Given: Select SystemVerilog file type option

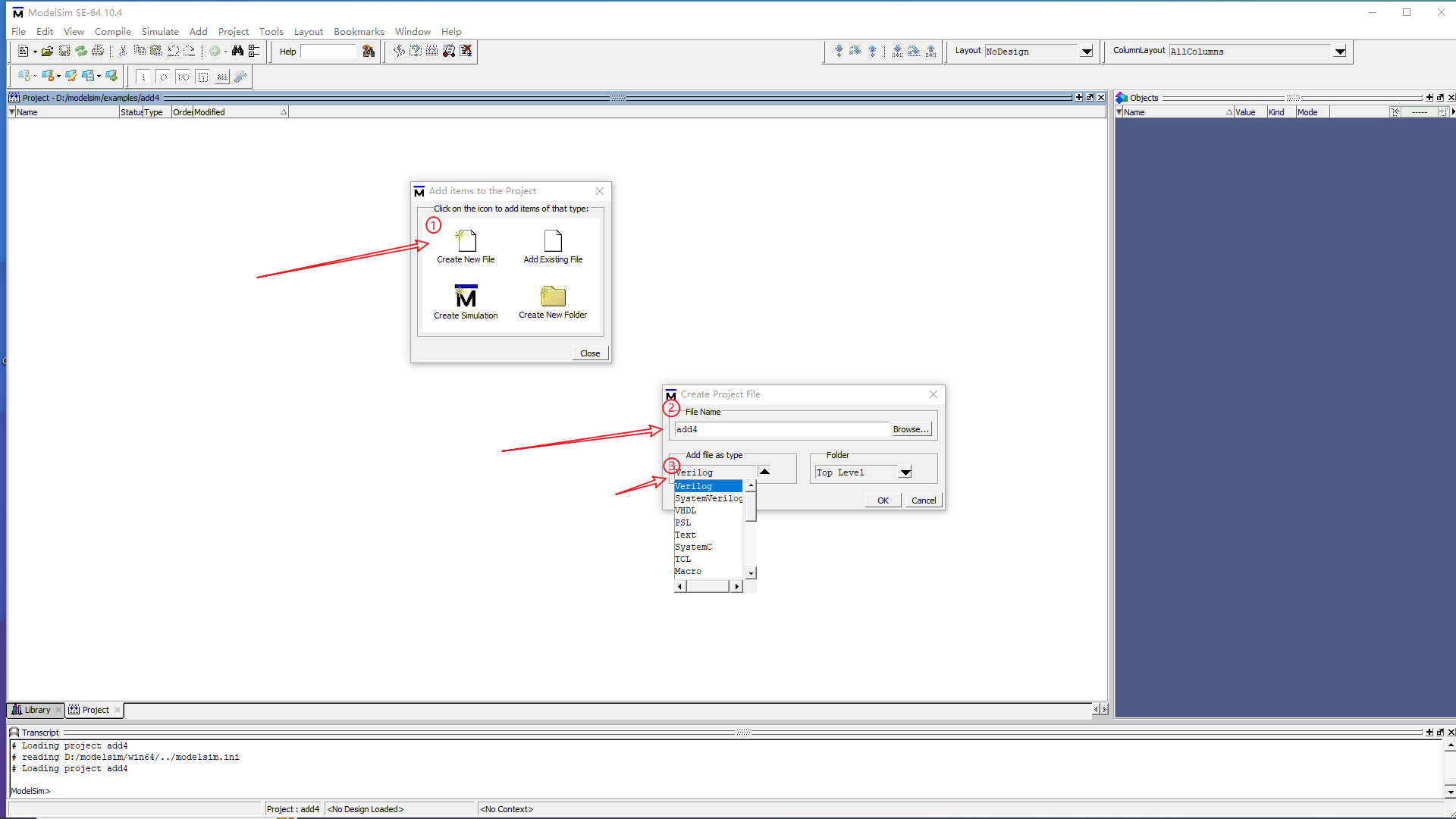Looking at the screenshot, I should pos(708,497).
